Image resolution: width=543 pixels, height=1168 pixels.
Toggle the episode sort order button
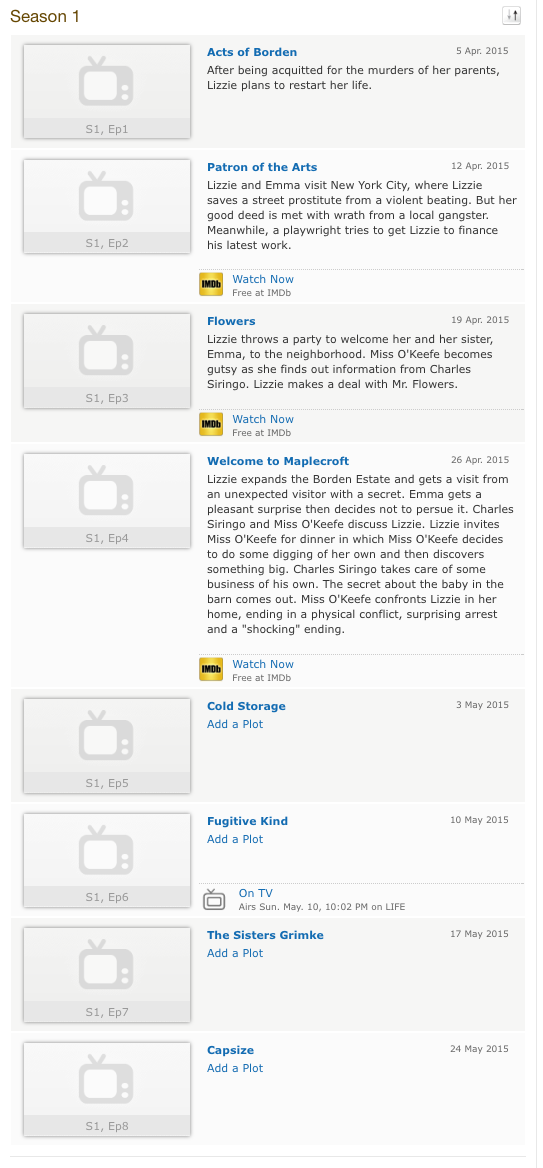coord(511,16)
